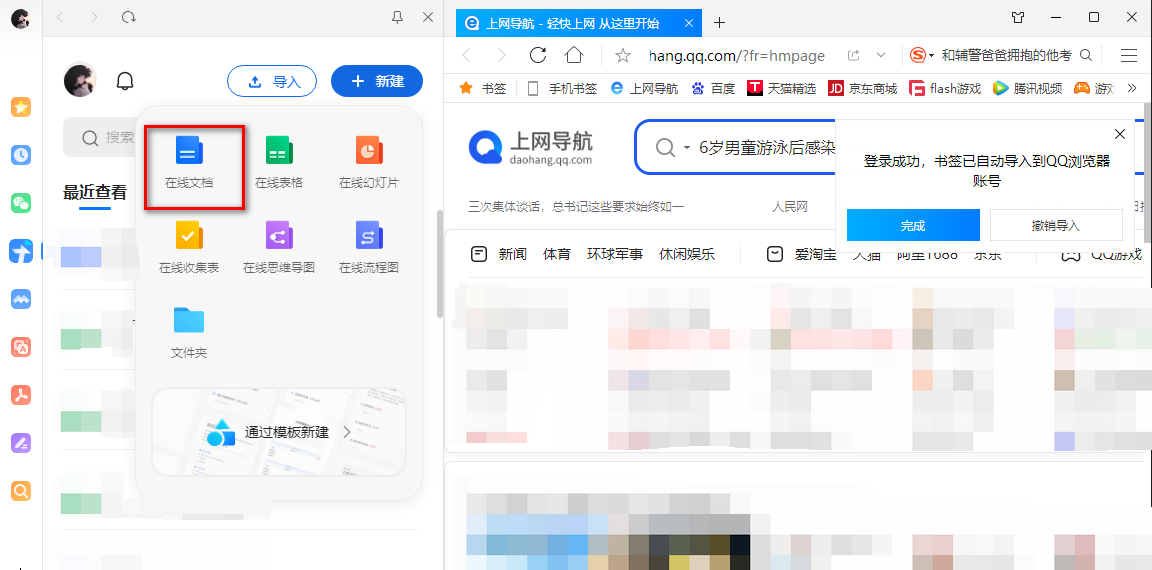Open the 人民网 link

(790, 207)
